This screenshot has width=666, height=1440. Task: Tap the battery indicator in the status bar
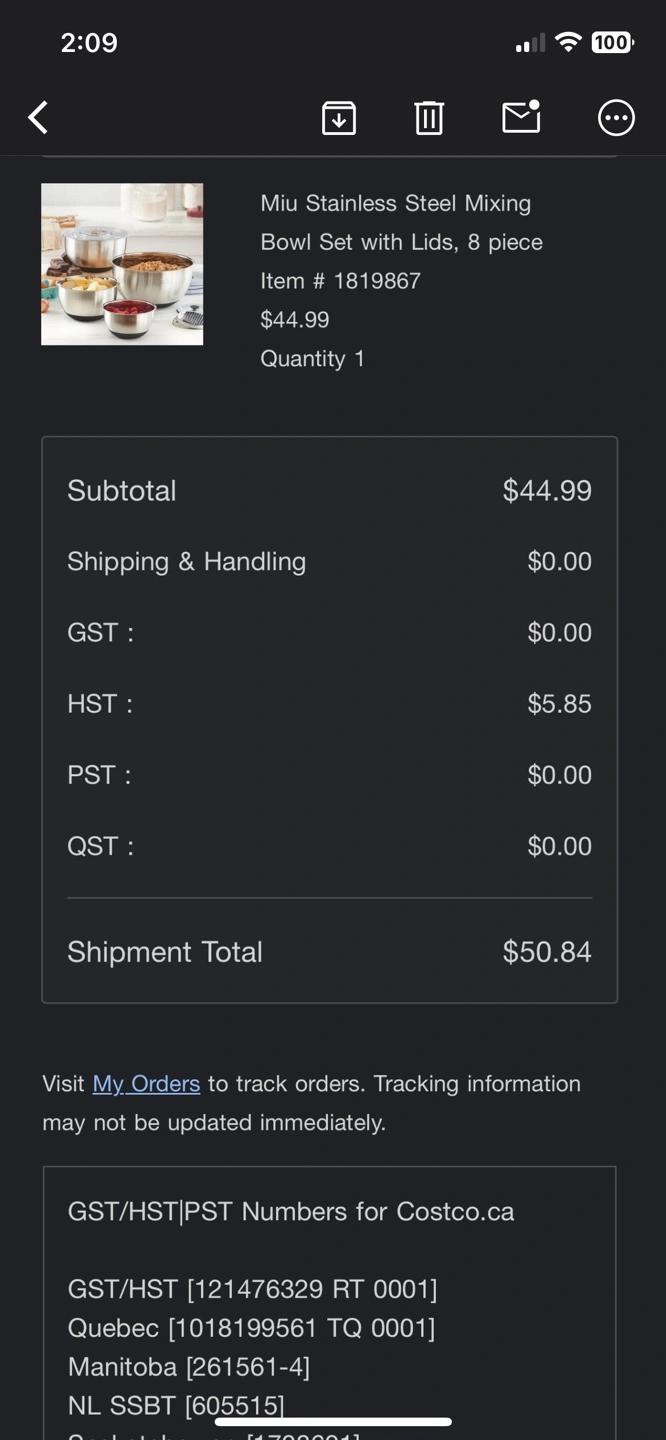[612, 42]
